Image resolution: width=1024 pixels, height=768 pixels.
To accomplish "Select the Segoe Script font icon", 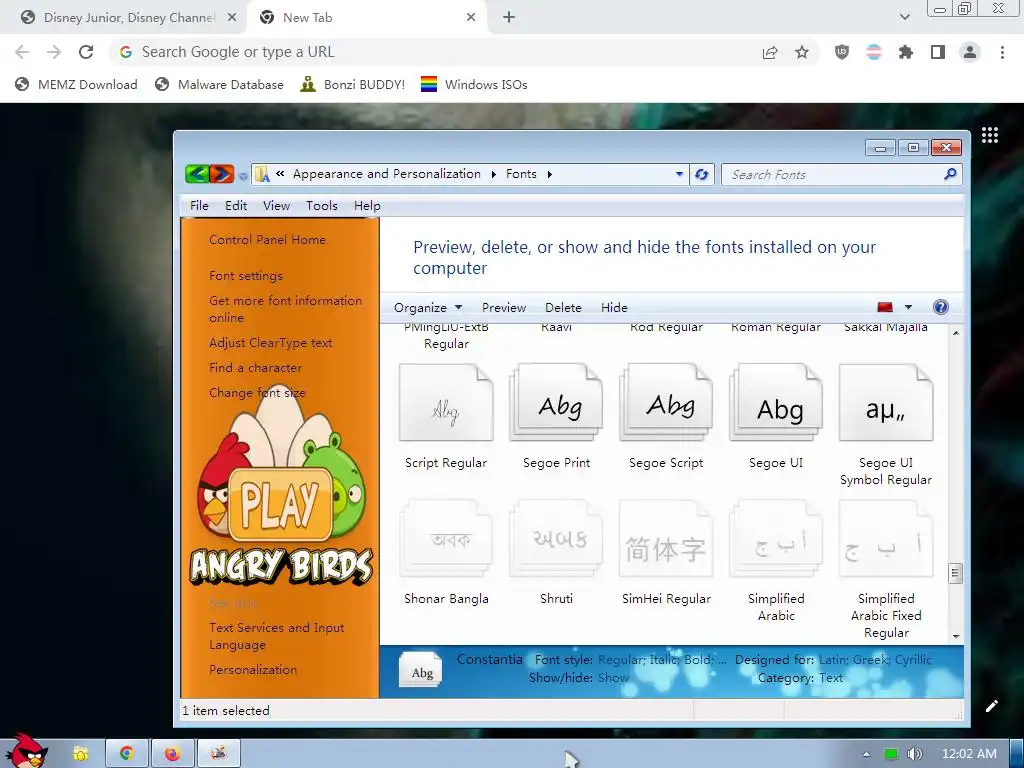I will (x=666, y=403).
